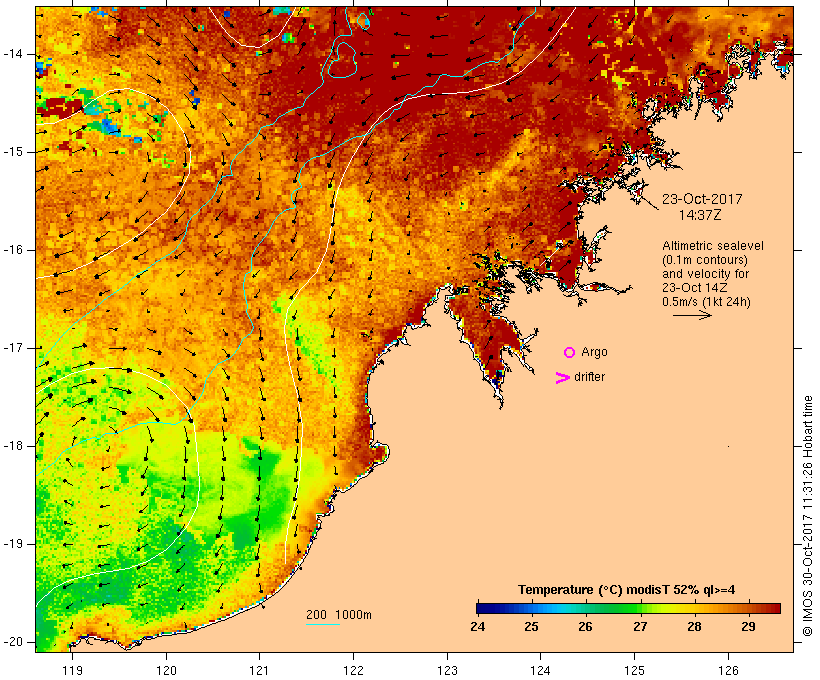Click the magenta drifter arrowhead symbol
The image size is (820, 680).
562,378
